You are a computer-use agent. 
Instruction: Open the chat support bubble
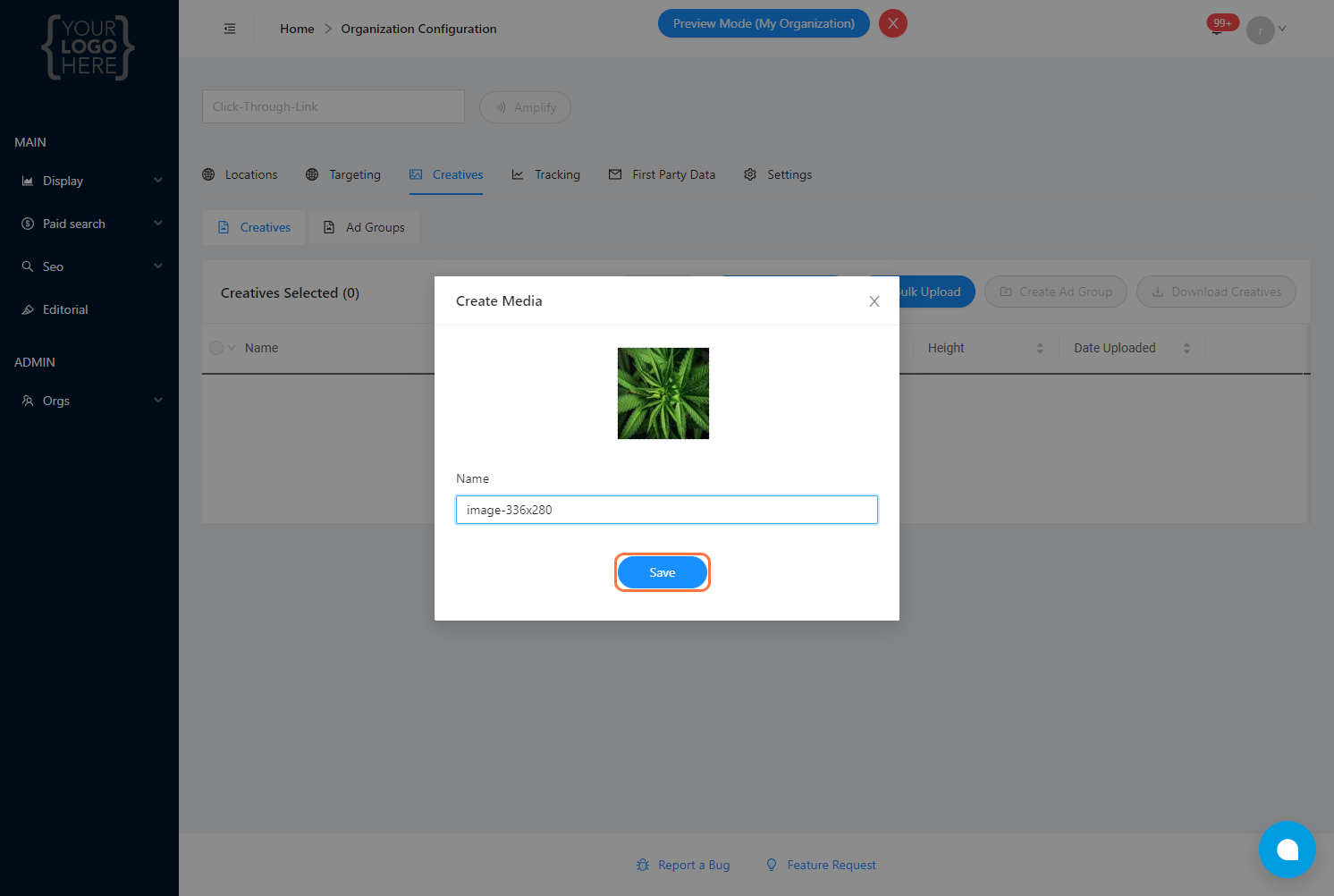click(x=1288, y=850)
